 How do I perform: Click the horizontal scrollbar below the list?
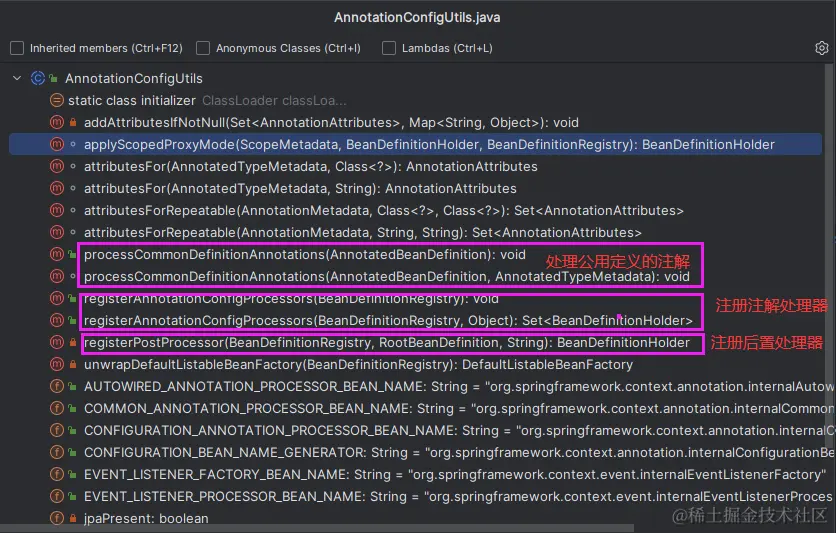click(x=317, y=528)
